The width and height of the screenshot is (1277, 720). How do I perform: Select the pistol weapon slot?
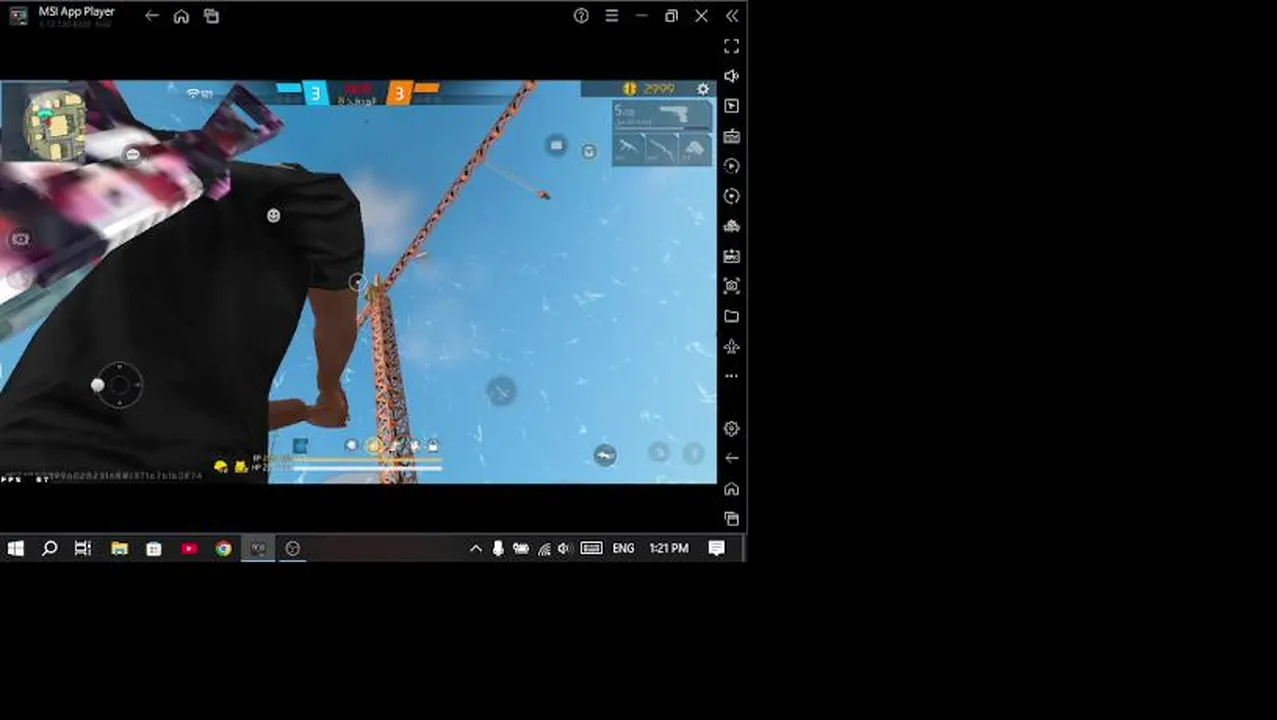[x=662, y=116]
